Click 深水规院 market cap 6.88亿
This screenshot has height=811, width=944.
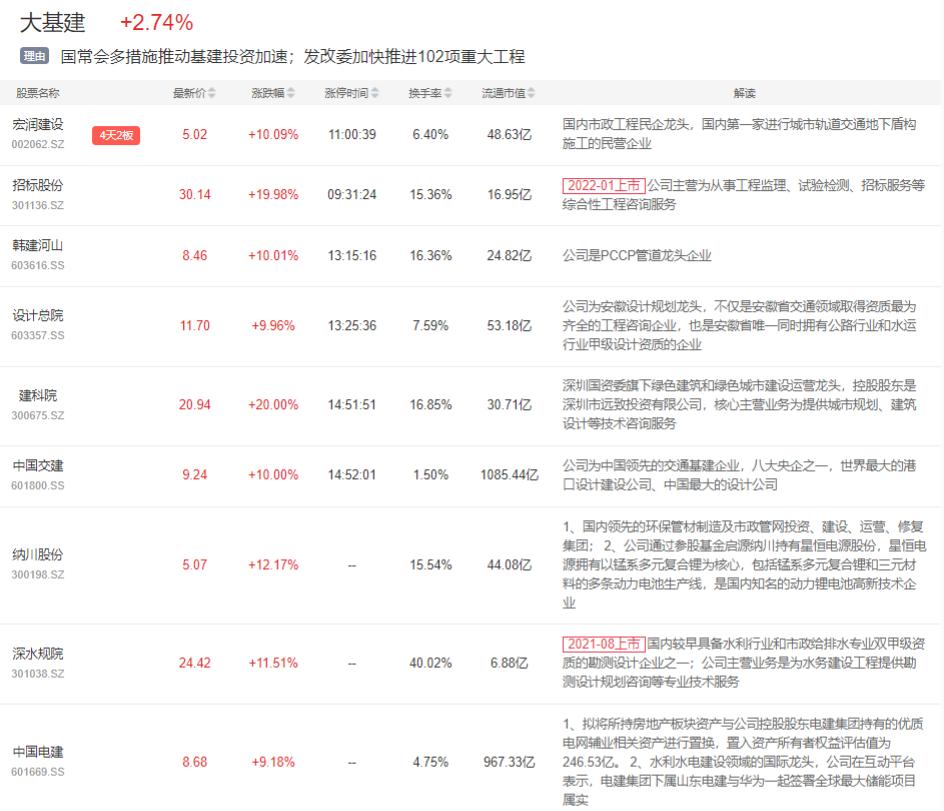coord(509,663)
